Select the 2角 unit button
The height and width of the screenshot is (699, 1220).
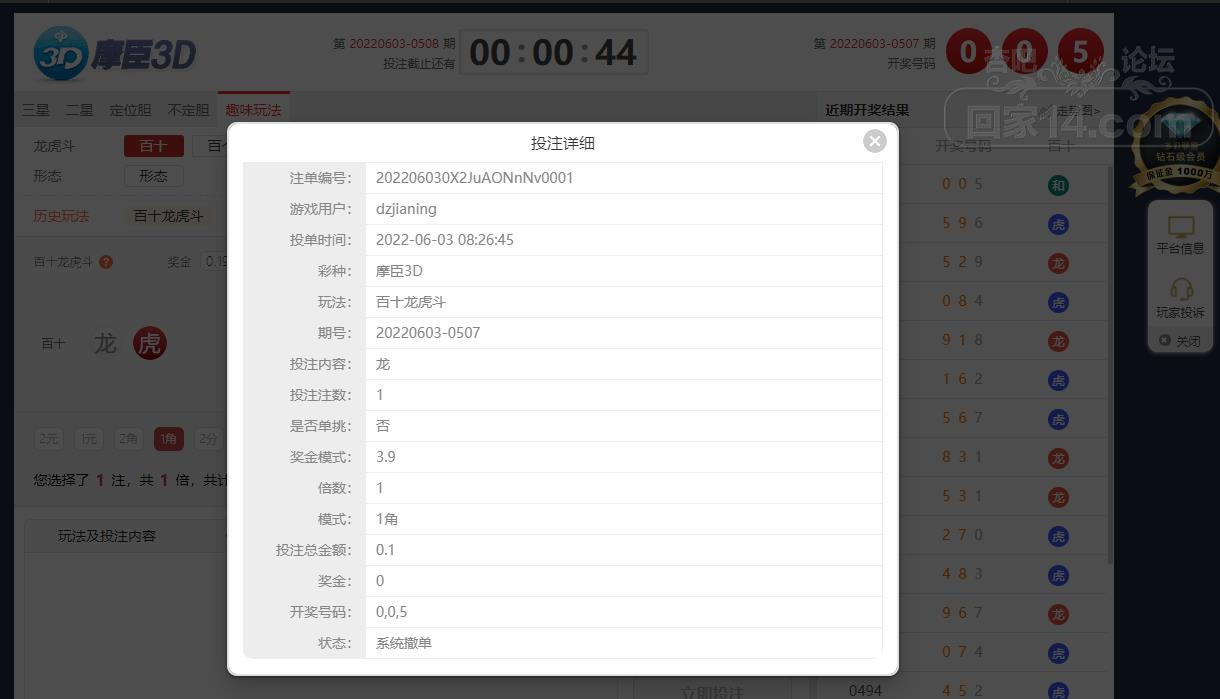click(x=129, y=438)
